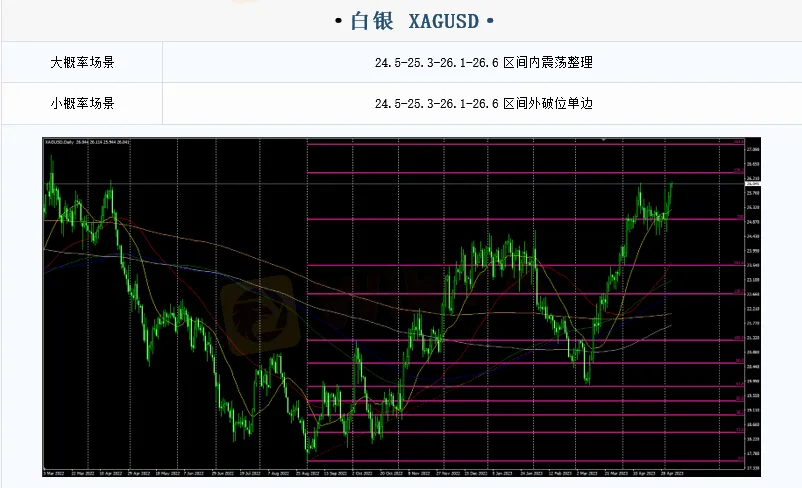Click the XAGUSD,Daily chart title text
This screenshot has height=488, width=802.
coord(87,142)
